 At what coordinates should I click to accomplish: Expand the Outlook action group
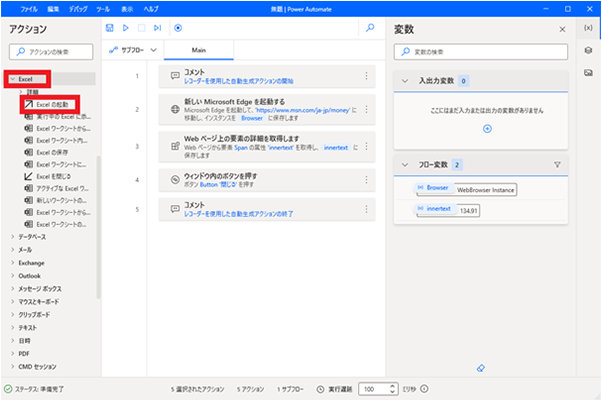13,275
